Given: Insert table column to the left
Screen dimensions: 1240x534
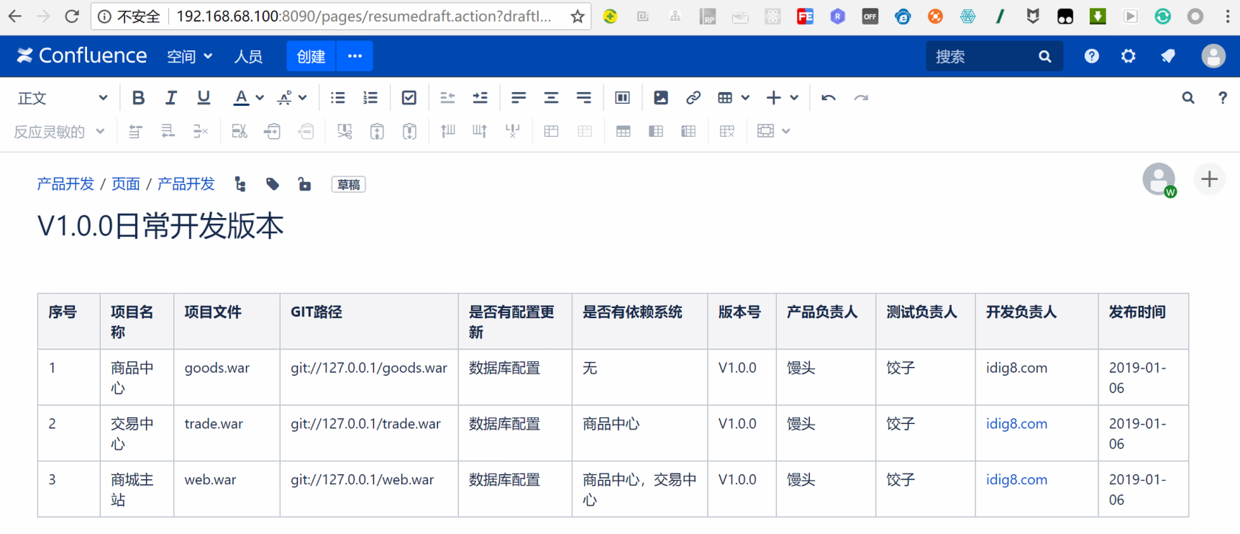Looking at the screenshot, I should click(x=447, y=131).
